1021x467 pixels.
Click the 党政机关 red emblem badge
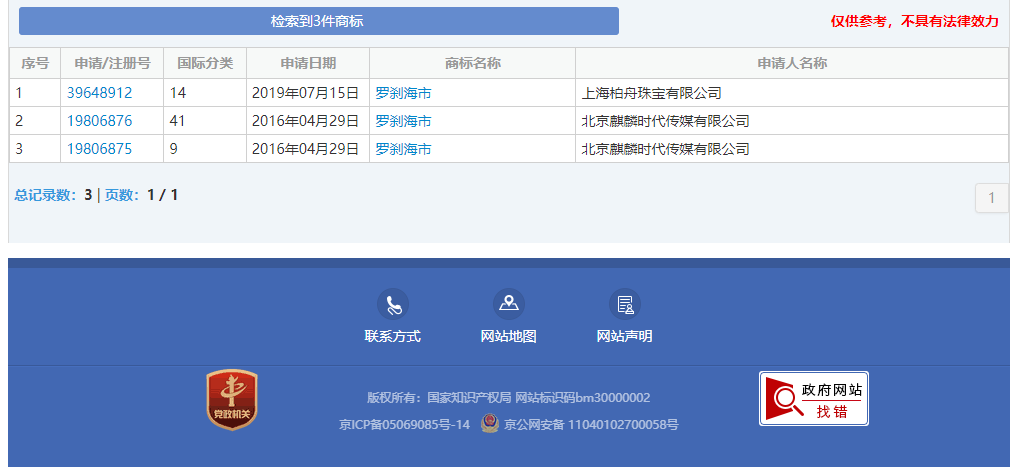232,400
